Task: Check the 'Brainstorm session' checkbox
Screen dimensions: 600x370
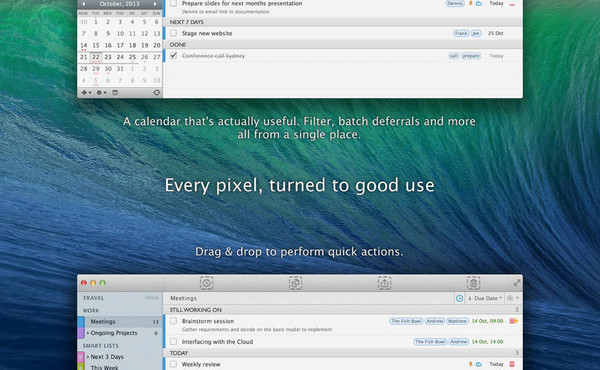Action: tap(173, 321)
